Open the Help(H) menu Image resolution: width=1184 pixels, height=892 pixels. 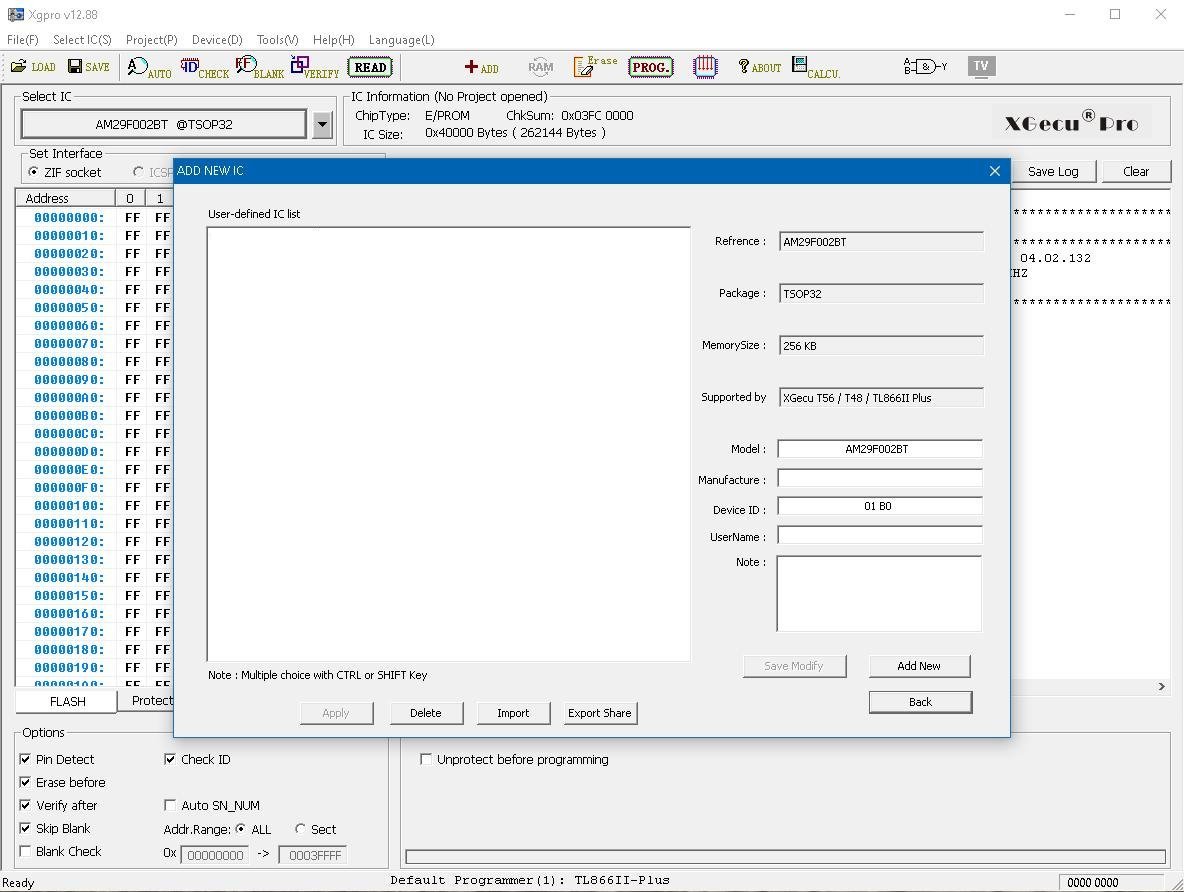(334, 39)
